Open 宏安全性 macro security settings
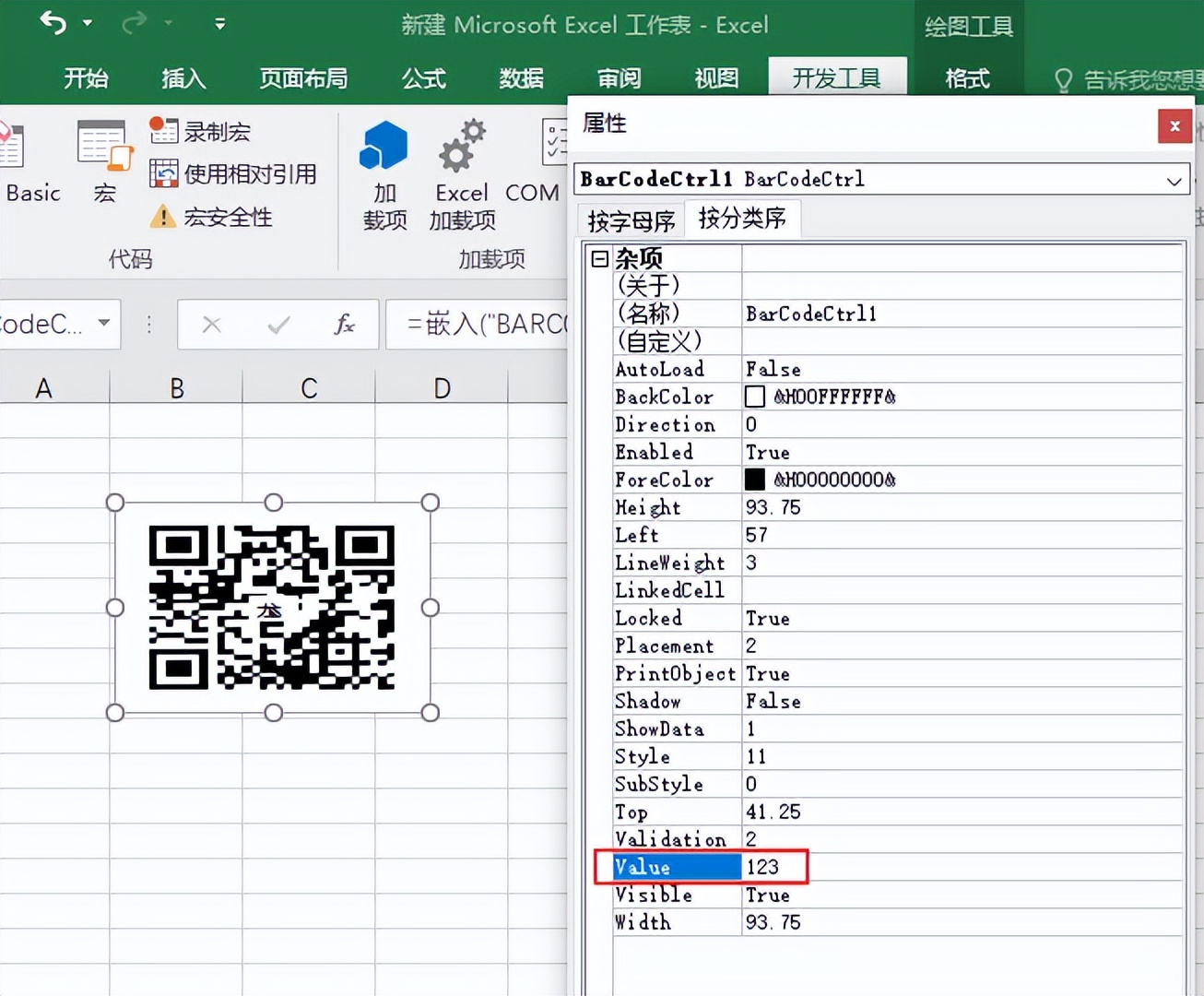 click(x=211, y=217)
